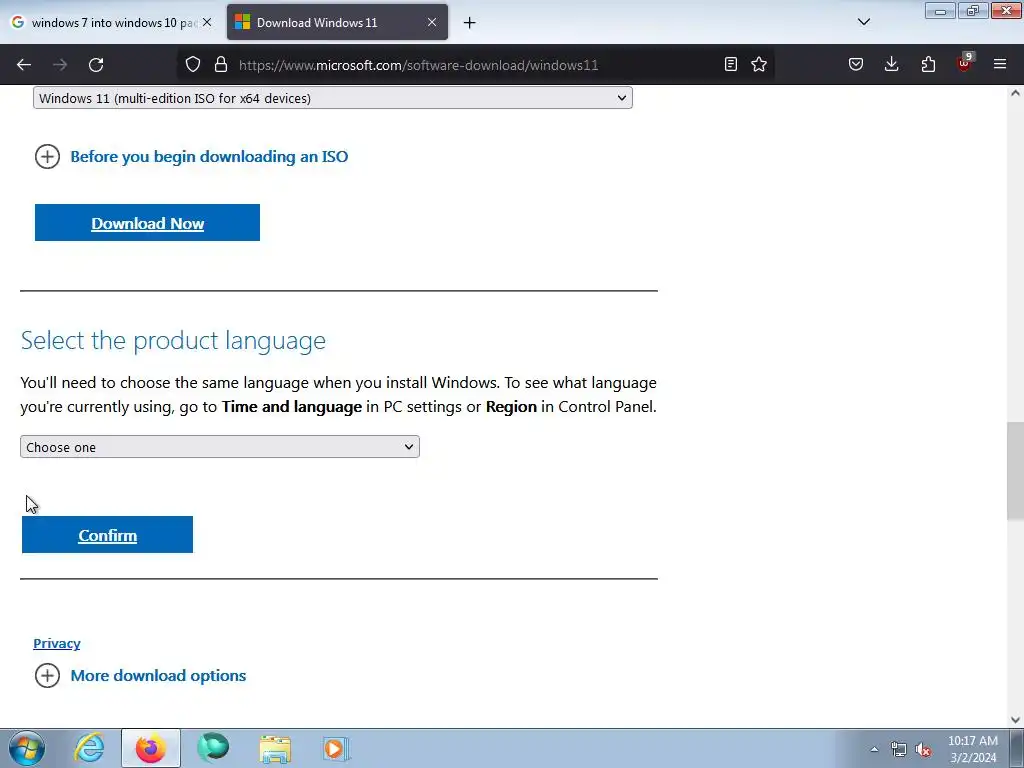Viewport: 1024px width, 768px height.
Task: Switch to windows 7 into windows 10 tab
Action: [x=111, y=22]
